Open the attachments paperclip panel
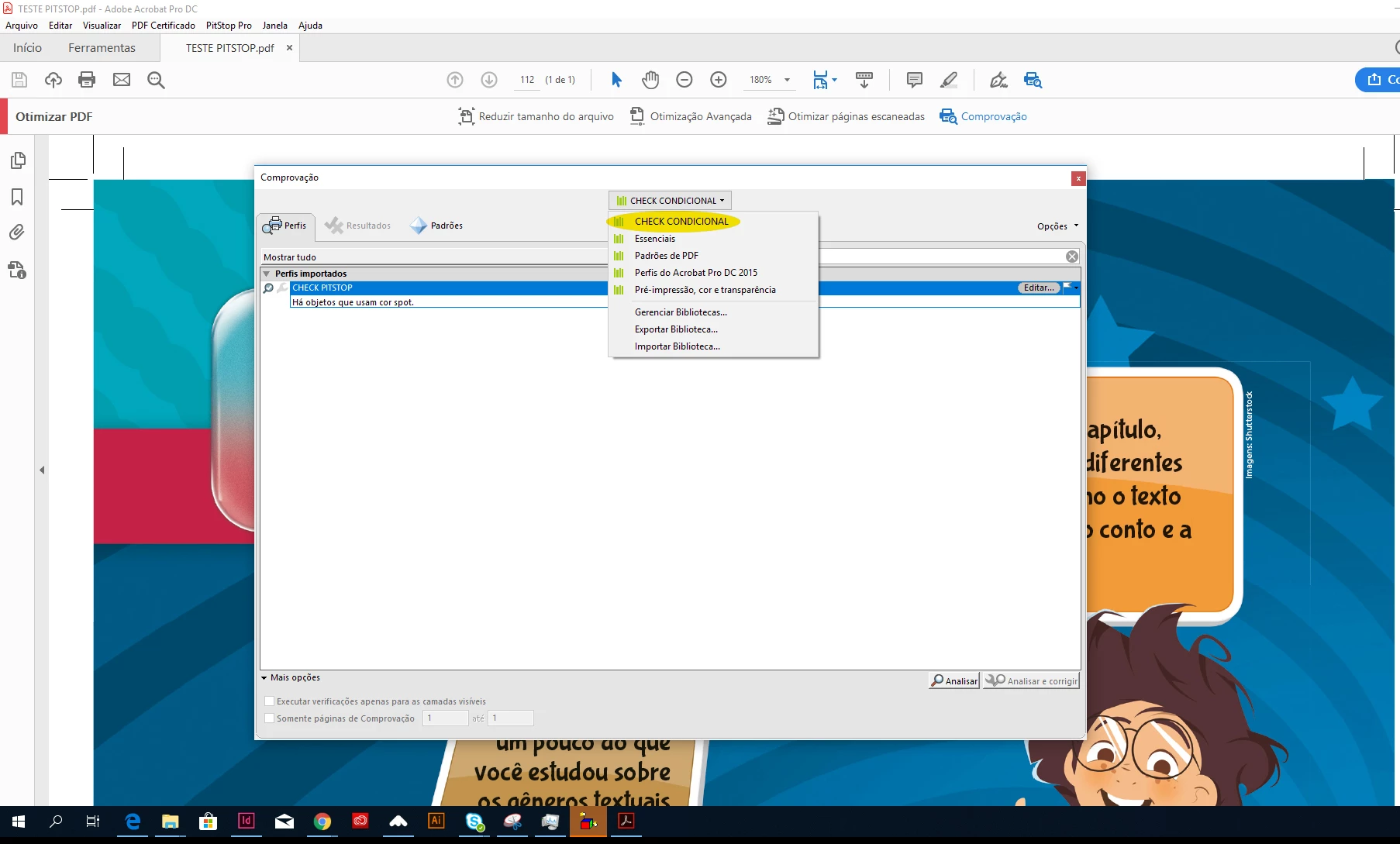This screenshot has width=1400, height=844. (17, 233)
